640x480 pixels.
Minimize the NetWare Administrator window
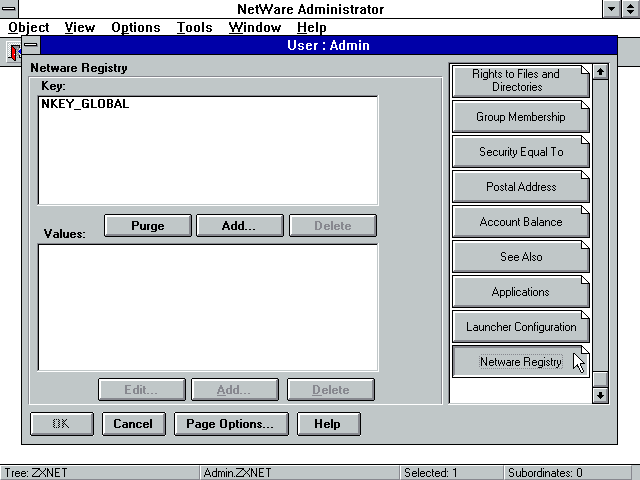tap(611, 9)
